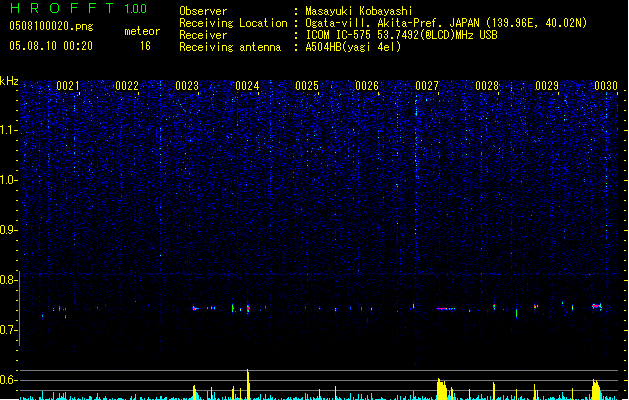This screenshot has width=629, height=400.
Task: Select antenna text A504HB(yagi 4el)
Action: point(353,47)
